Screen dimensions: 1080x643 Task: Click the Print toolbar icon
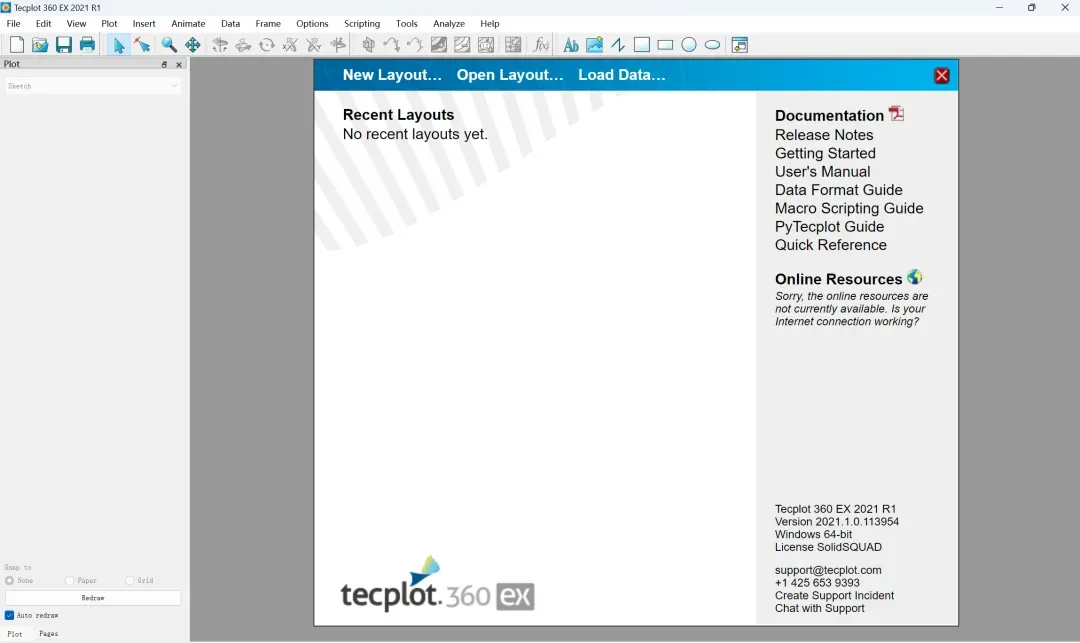(87, 45)
